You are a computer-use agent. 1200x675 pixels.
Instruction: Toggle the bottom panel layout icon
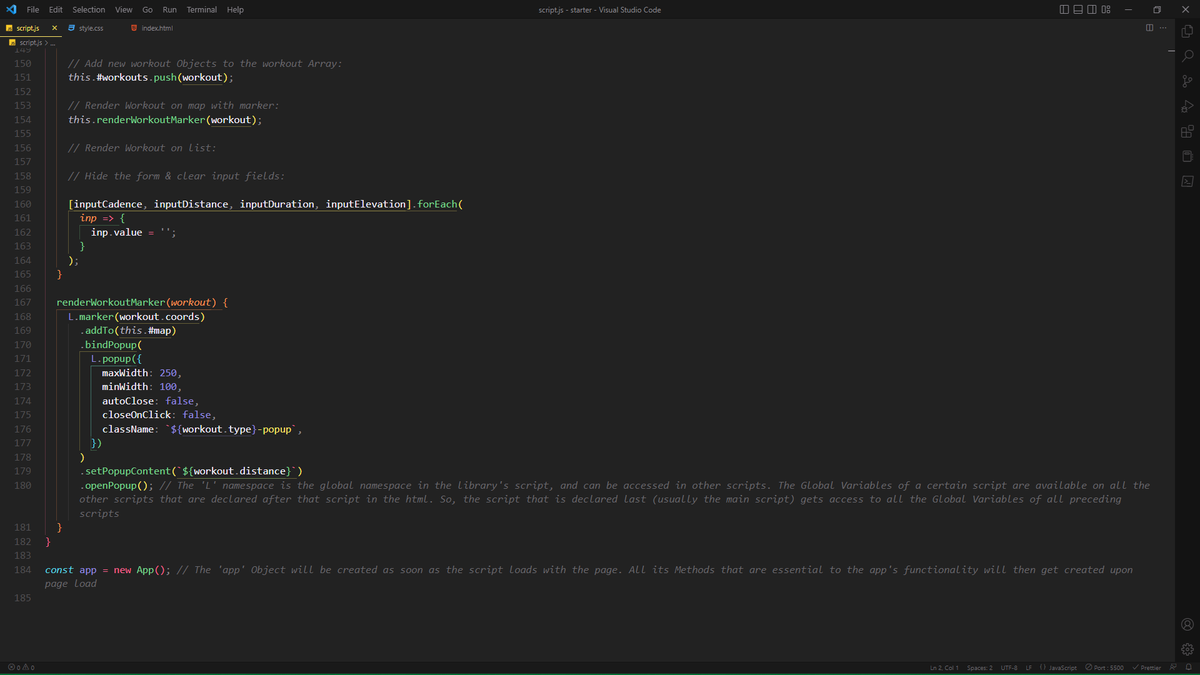pos(1078,9)
